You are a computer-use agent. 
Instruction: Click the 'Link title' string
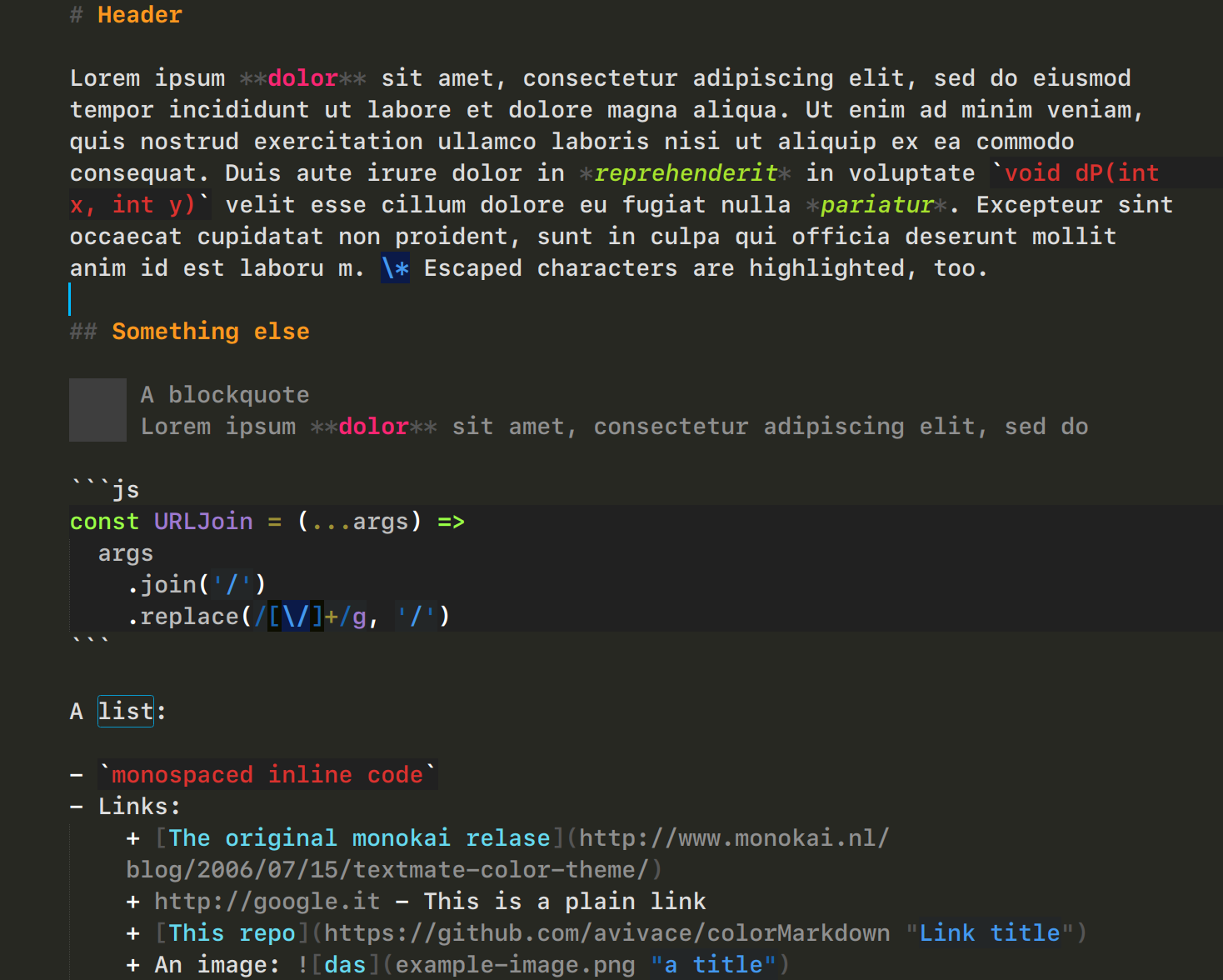[x=990, y=933]
